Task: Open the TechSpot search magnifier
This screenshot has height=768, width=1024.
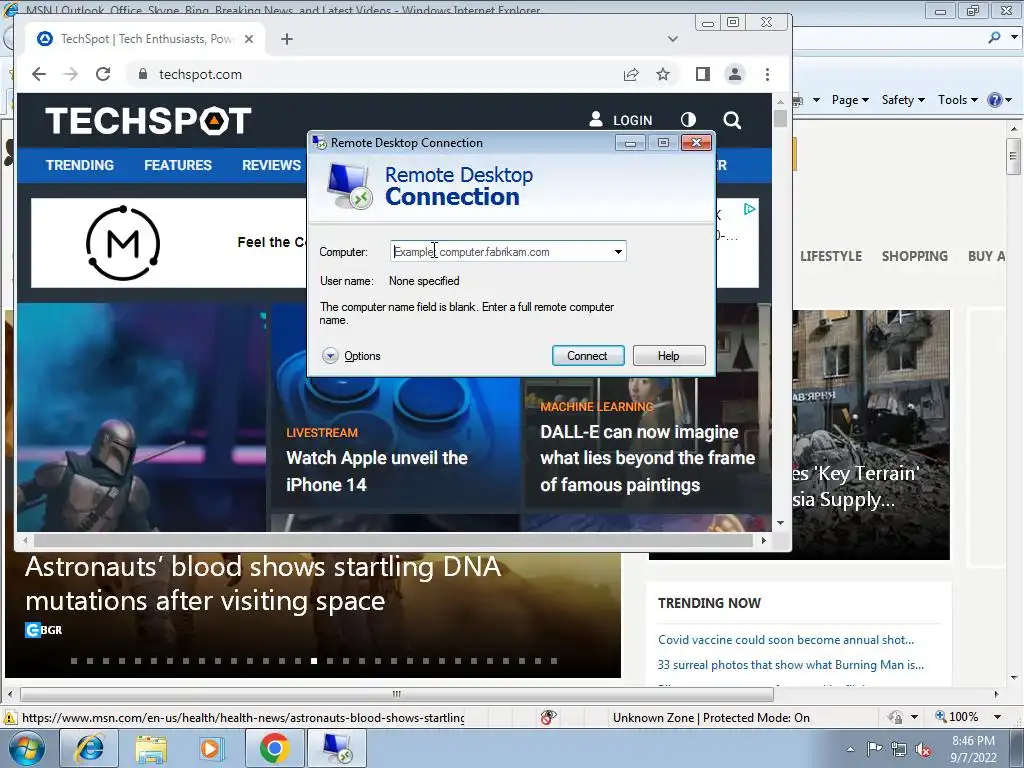Action: pyautogui.click(x=732, y=120)
